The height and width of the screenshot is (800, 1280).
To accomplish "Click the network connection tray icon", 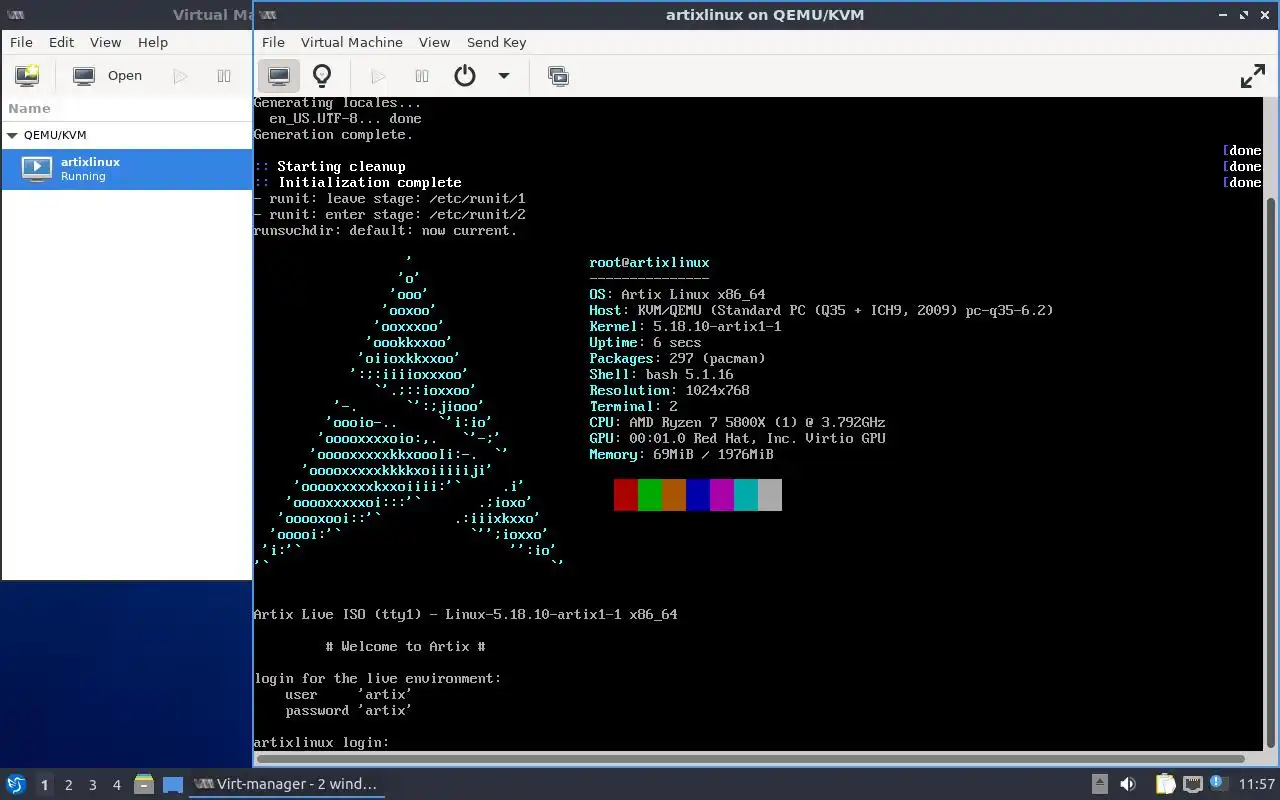I will 1193,784.
